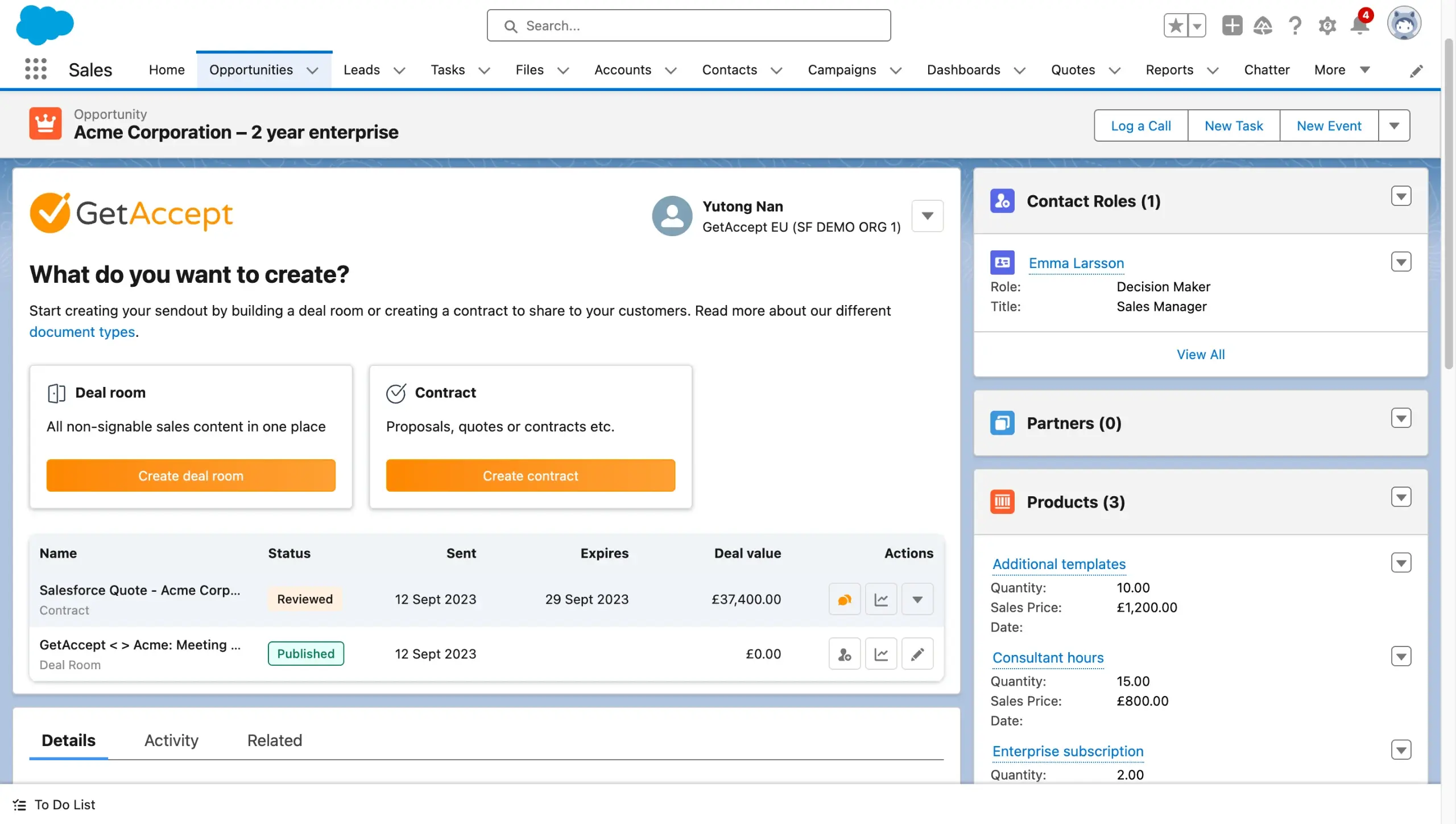Click the Yutong Nan user avatar
The image size is (1456, 824).
point(672,216)
